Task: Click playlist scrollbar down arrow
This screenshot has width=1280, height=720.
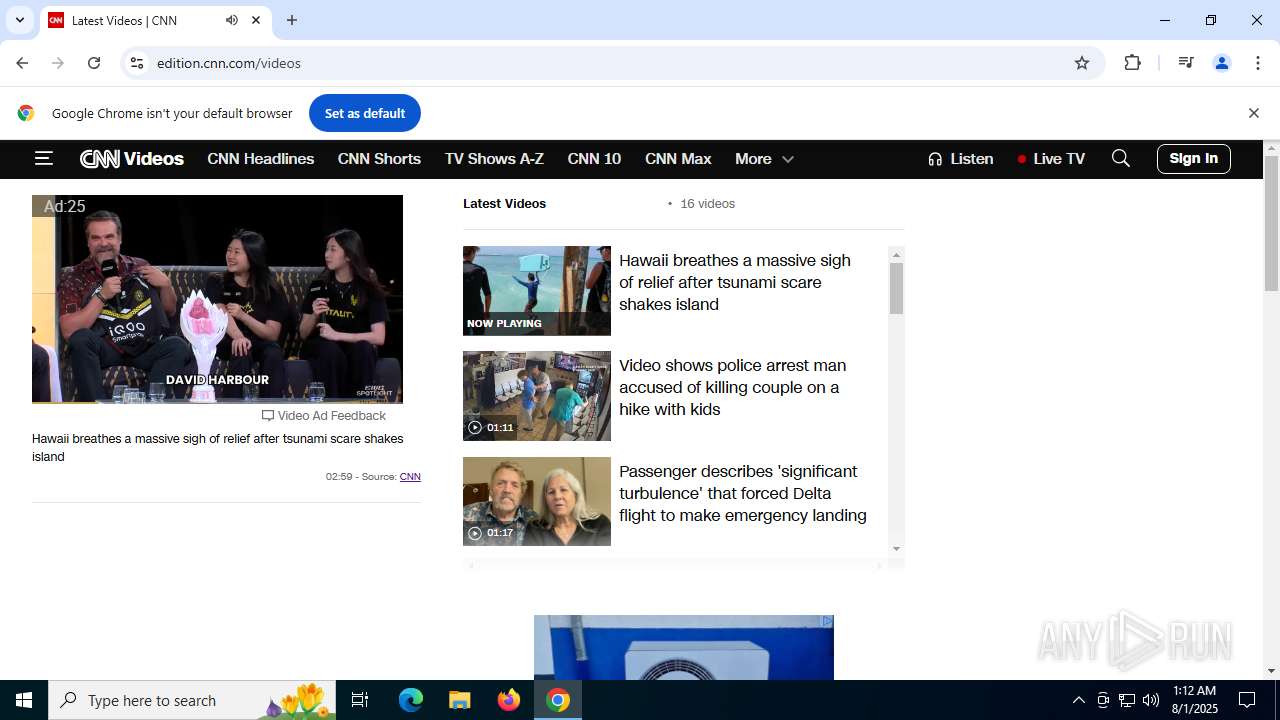Action: click(x=896, y=548)
